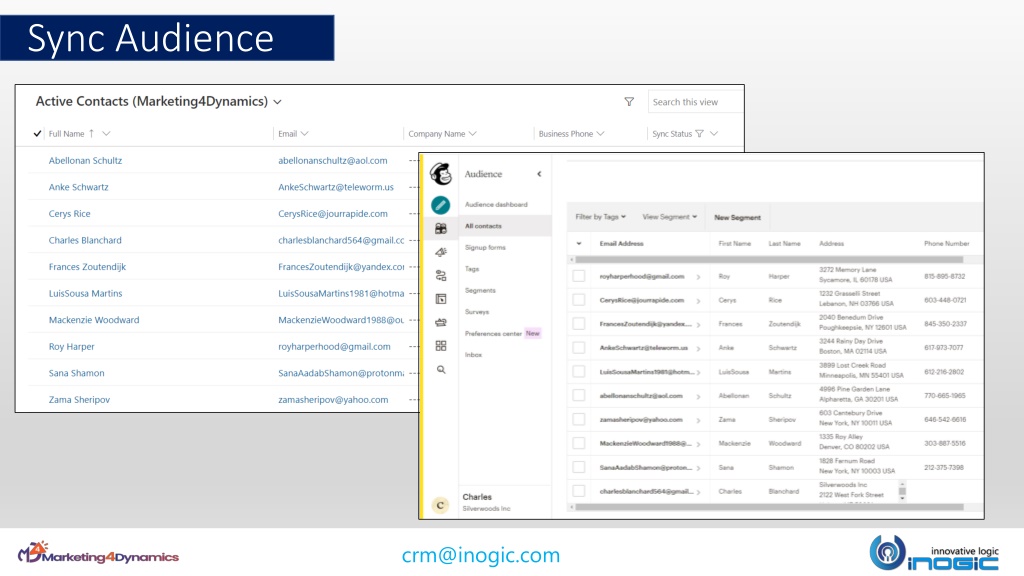Click the New Segment button
Screen dimensions: 1024x576
click(737, 217)
